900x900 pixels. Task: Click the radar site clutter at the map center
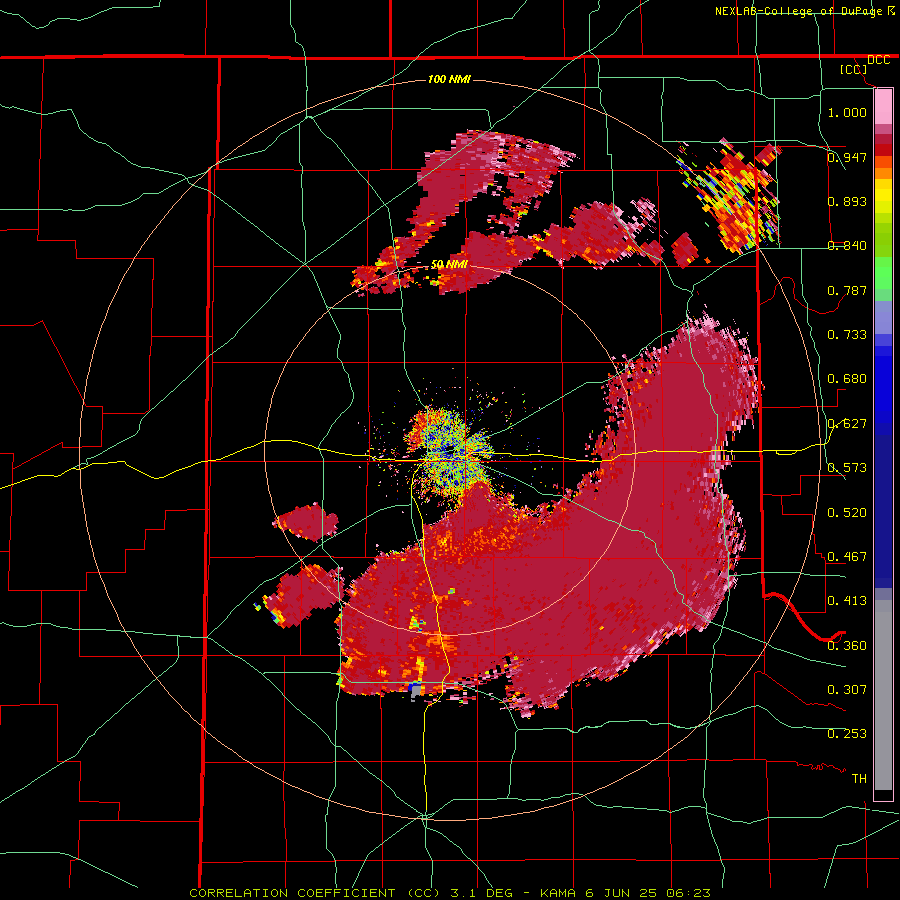[x=451, y=453]
